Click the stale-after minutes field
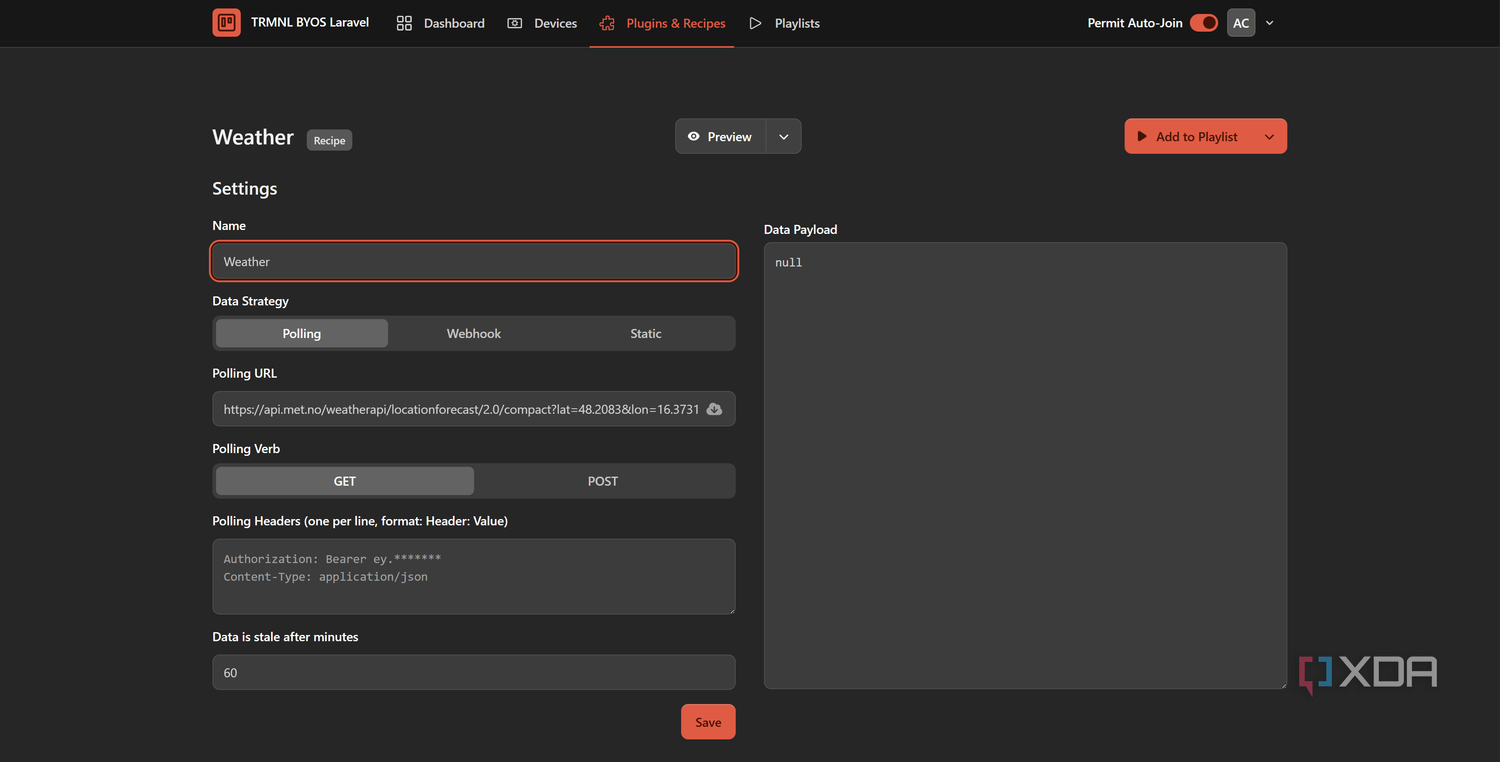Screen dimensions: 1500x762 [474, 672]
